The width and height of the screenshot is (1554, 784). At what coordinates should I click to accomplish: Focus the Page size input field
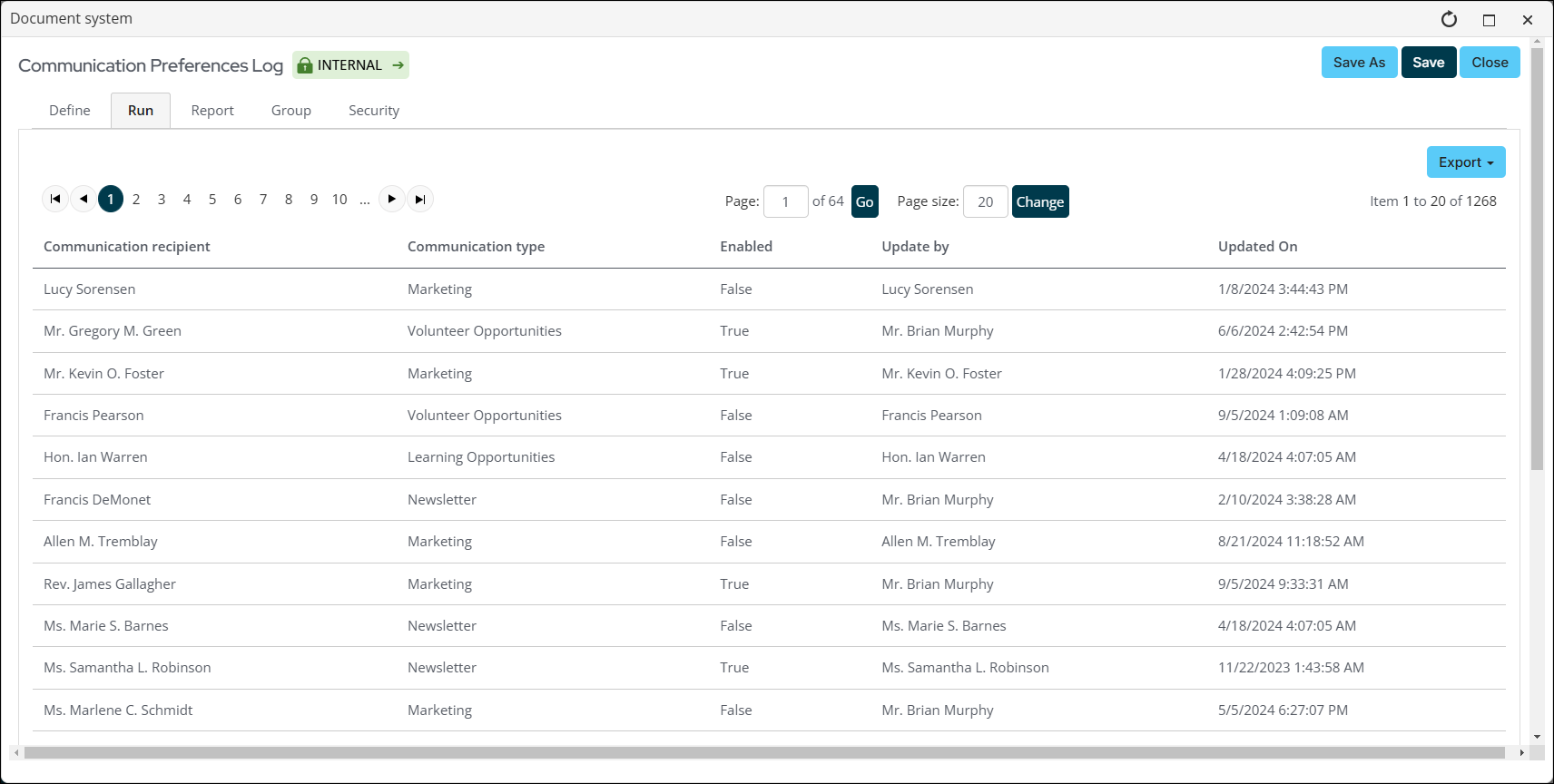(x=986, y=201)
